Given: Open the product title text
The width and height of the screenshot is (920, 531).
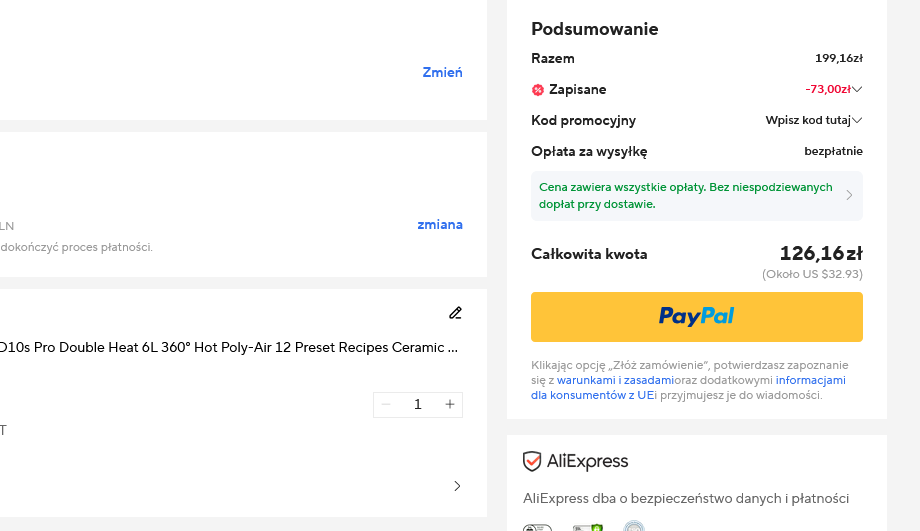Looking at the screenshot, I should pyautogui.click(x=229, y=347).
